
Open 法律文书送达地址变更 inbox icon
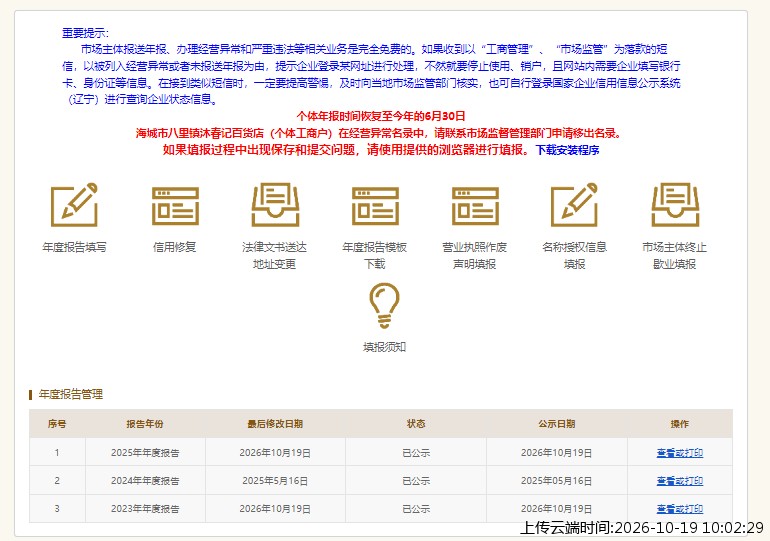pos(275,205)
